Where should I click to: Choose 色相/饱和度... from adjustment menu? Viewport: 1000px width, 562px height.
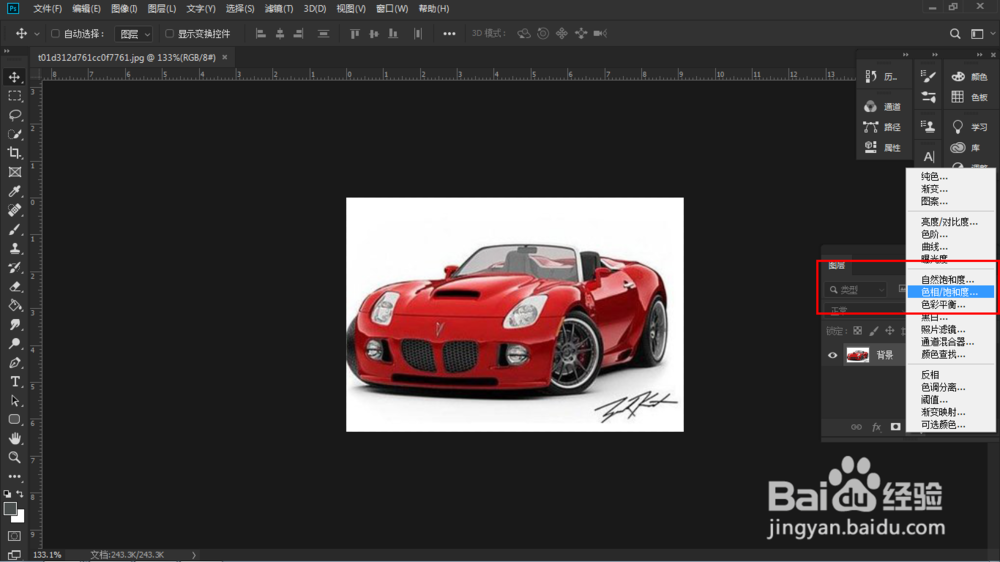[x=951, y=292]
